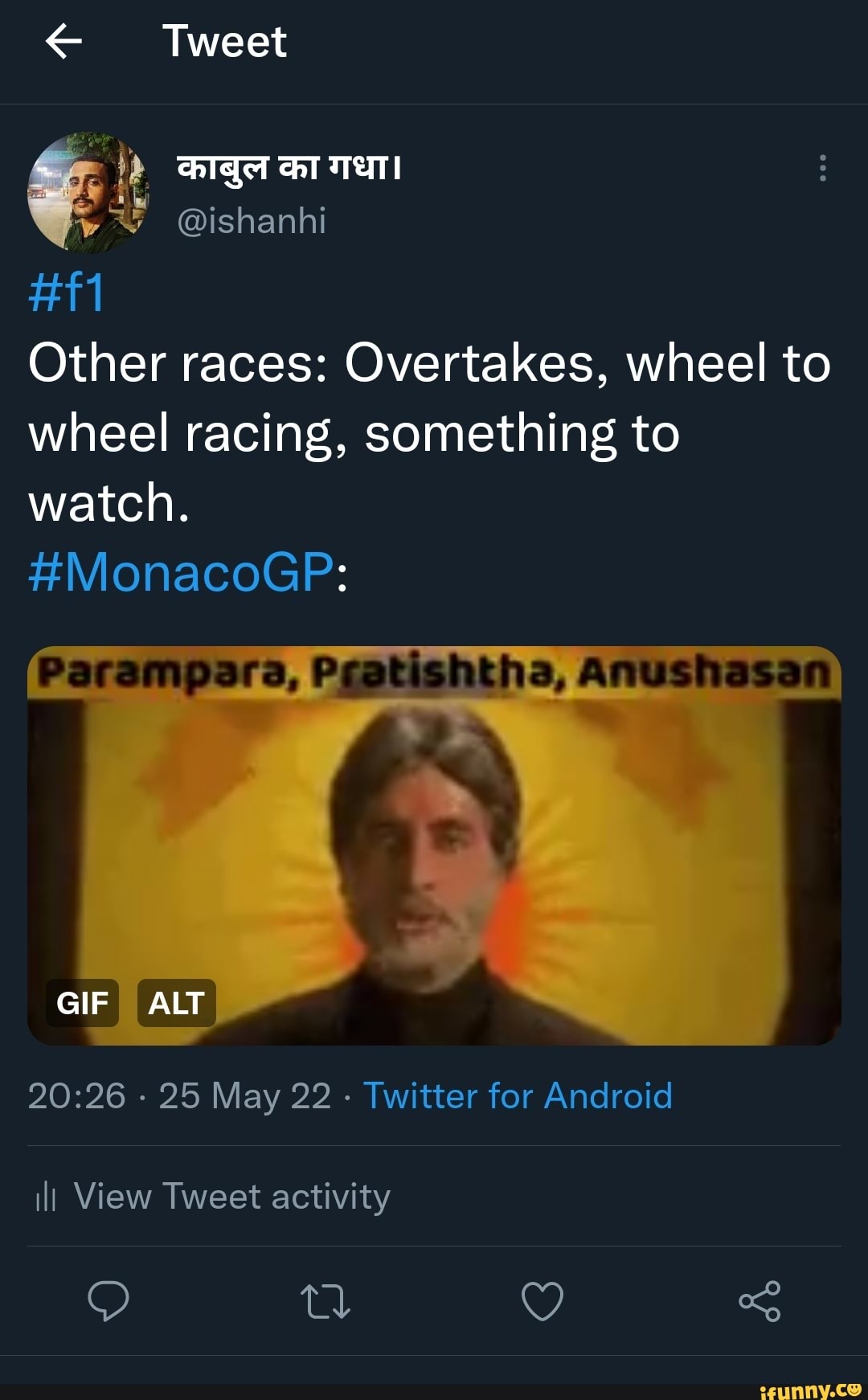This screenshot has width=868, height=1400.
Task: Tap the Hindi display name
Action: pyautogui.click(x=289, y=167)
